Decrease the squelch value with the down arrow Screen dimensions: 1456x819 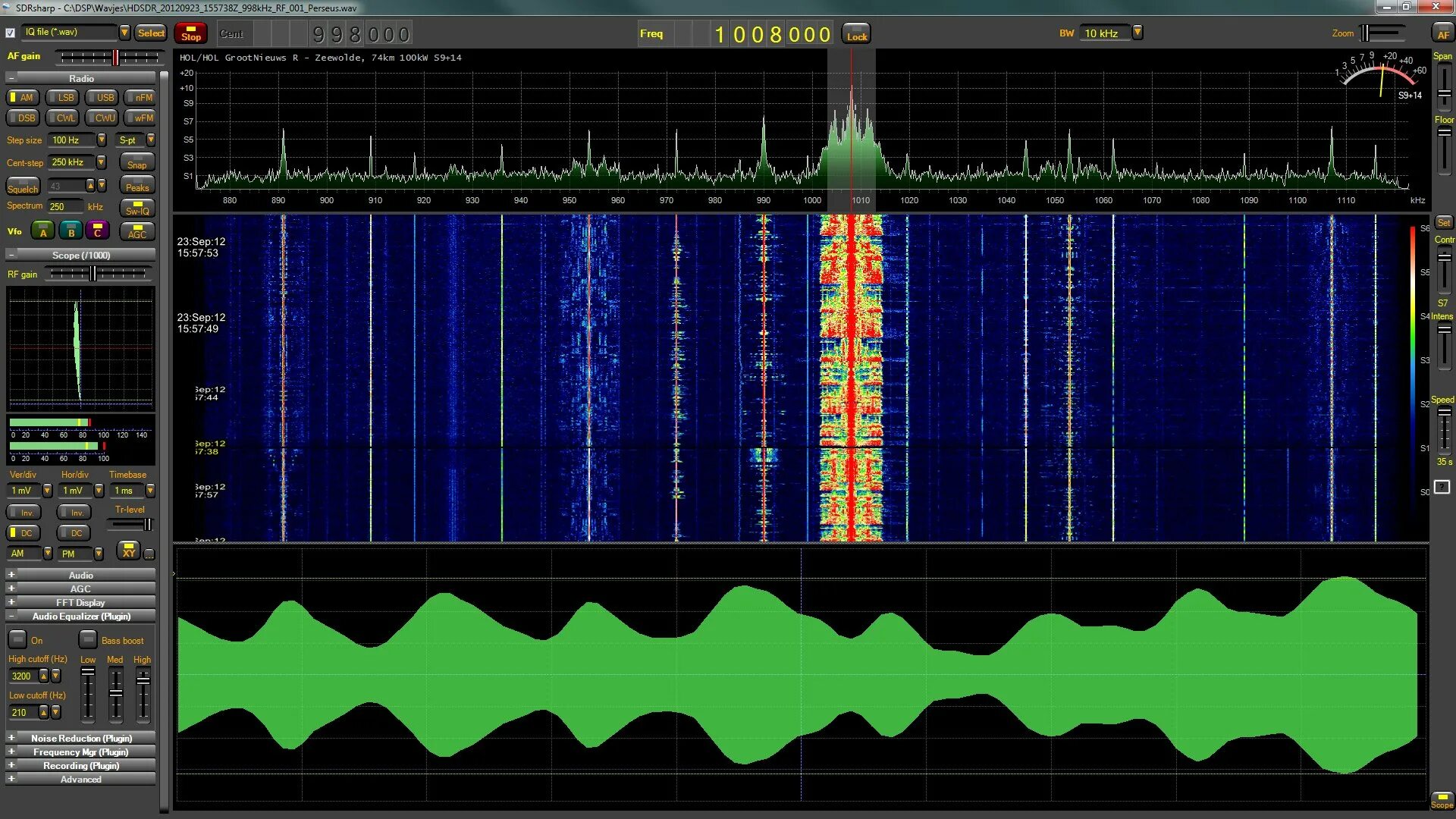tap(102, 186)
